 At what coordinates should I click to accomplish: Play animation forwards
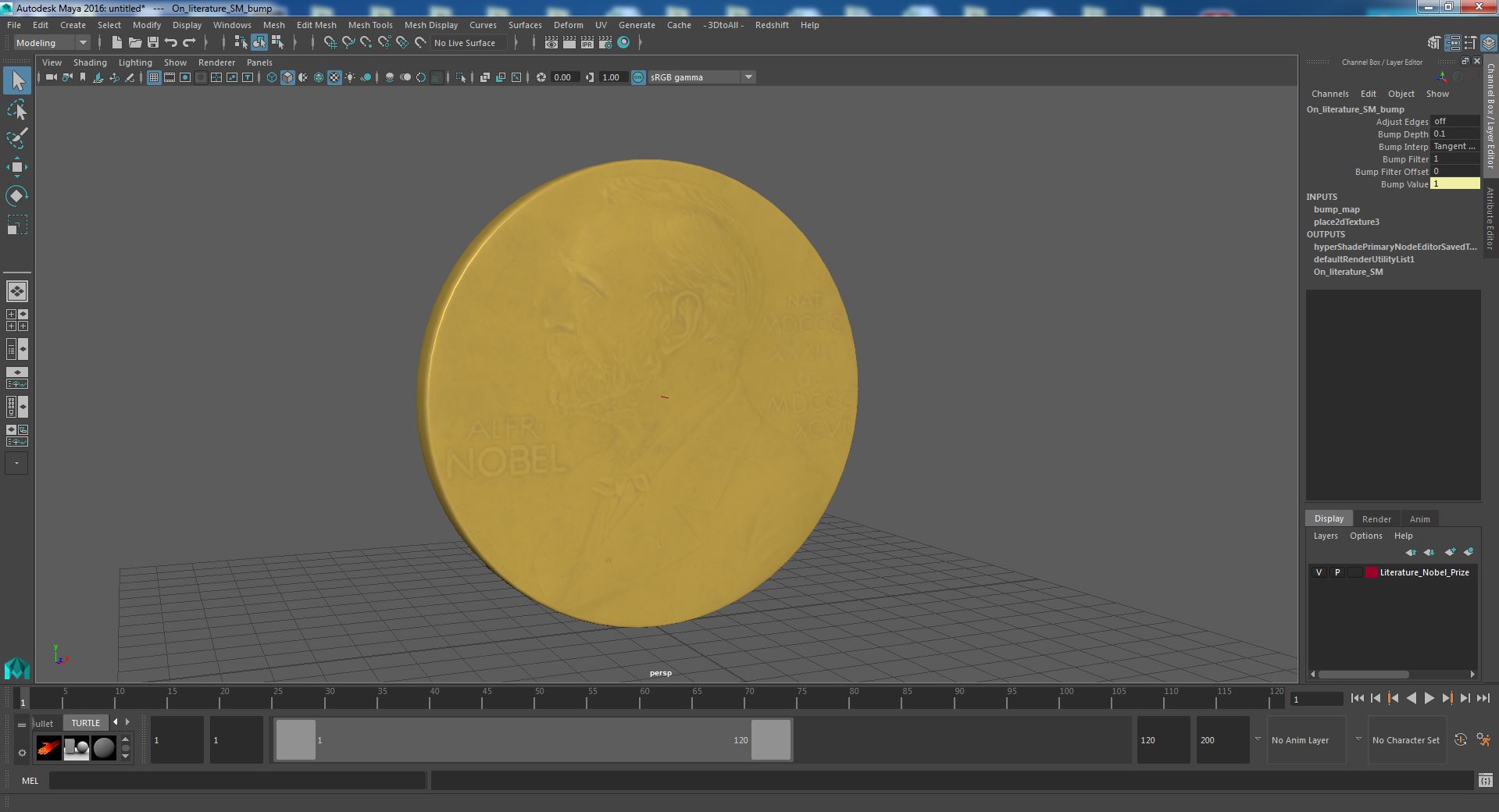tap(1429, 699)
